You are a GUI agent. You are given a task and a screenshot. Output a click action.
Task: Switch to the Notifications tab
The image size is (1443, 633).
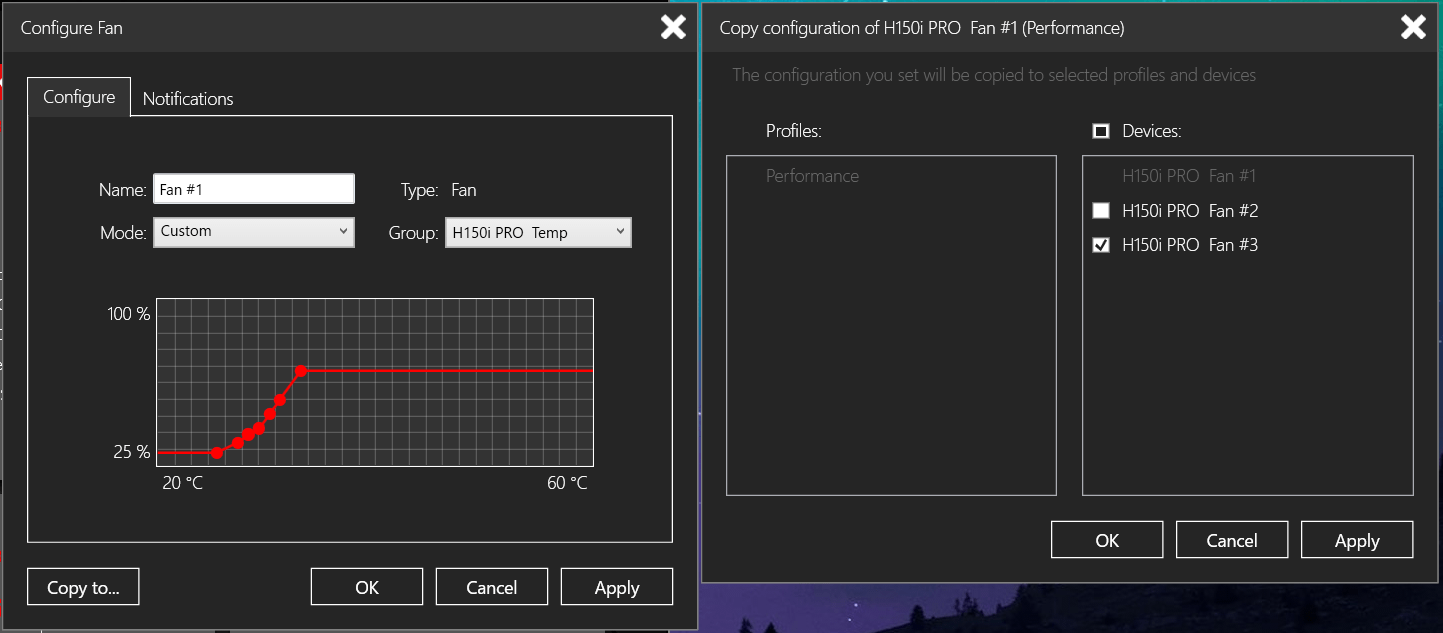[188, 99]
